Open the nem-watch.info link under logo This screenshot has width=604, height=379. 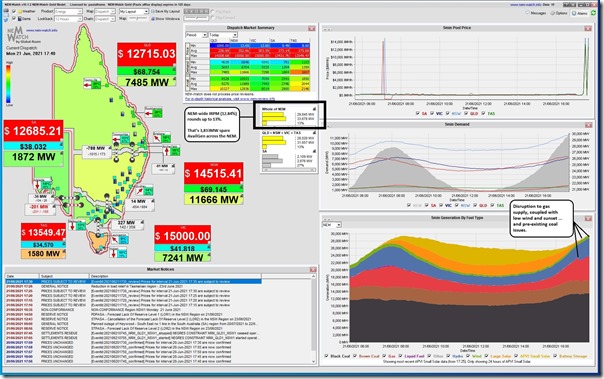click(42, 30)
